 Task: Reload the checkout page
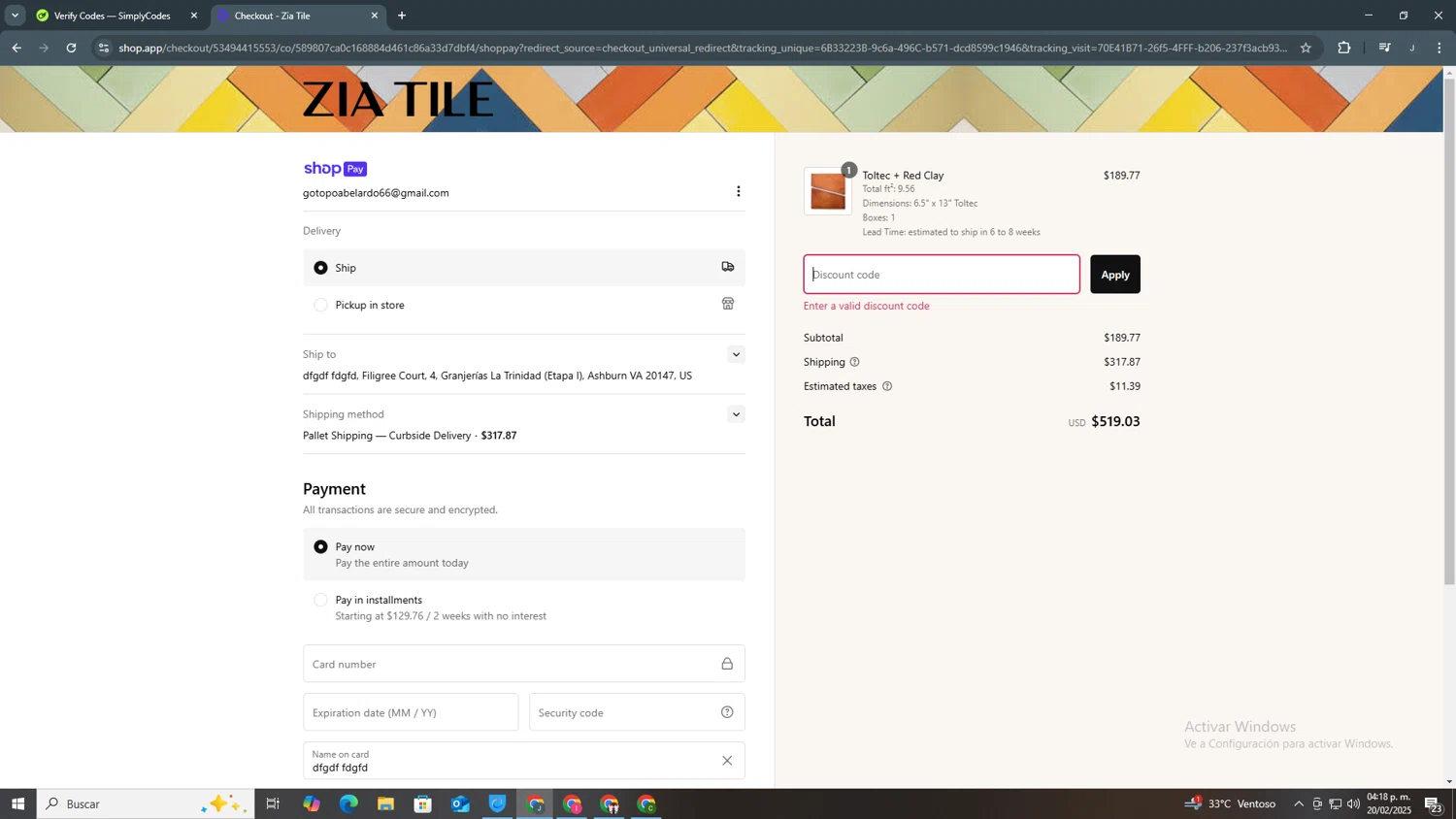71,48
